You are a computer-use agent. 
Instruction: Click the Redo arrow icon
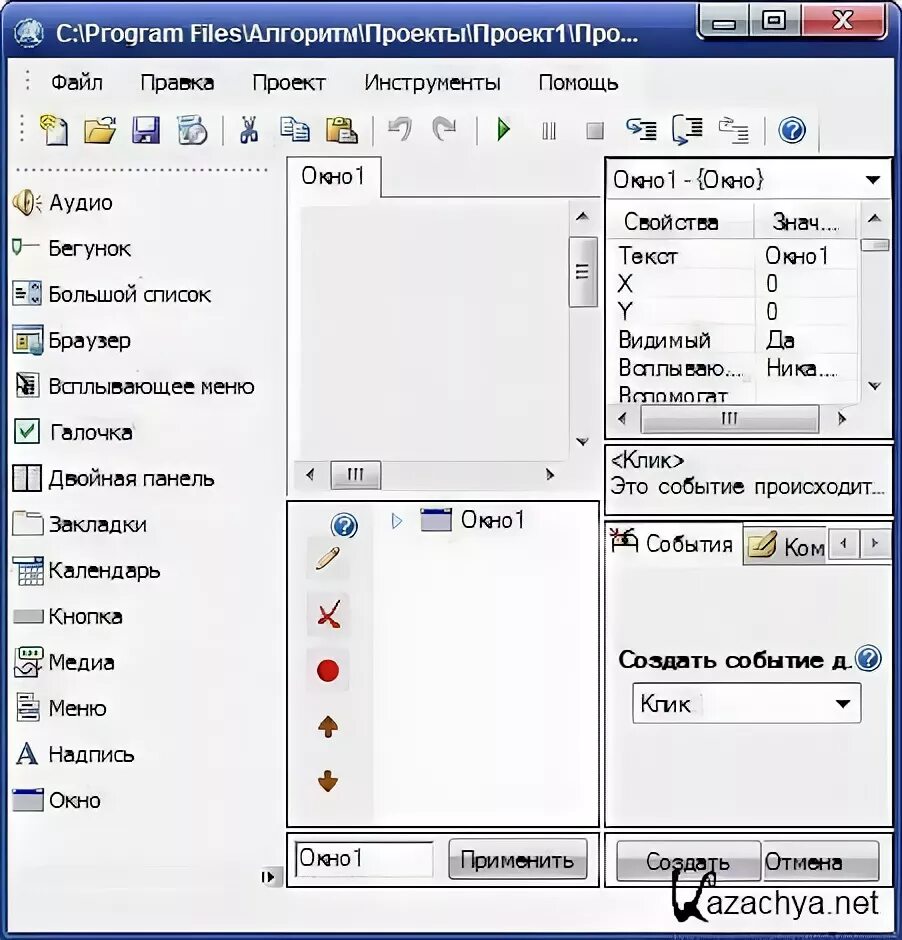[444, 128]
